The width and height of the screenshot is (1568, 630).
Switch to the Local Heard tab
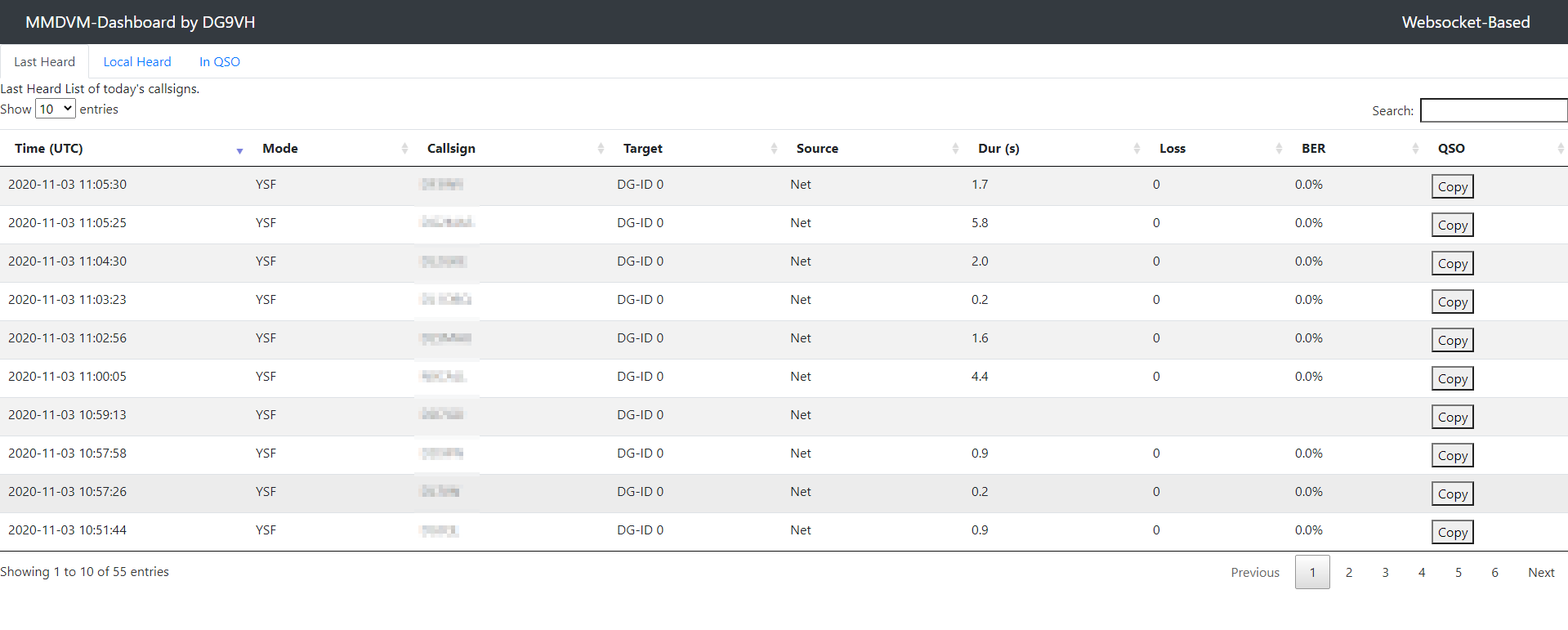(x=137, y=62)
